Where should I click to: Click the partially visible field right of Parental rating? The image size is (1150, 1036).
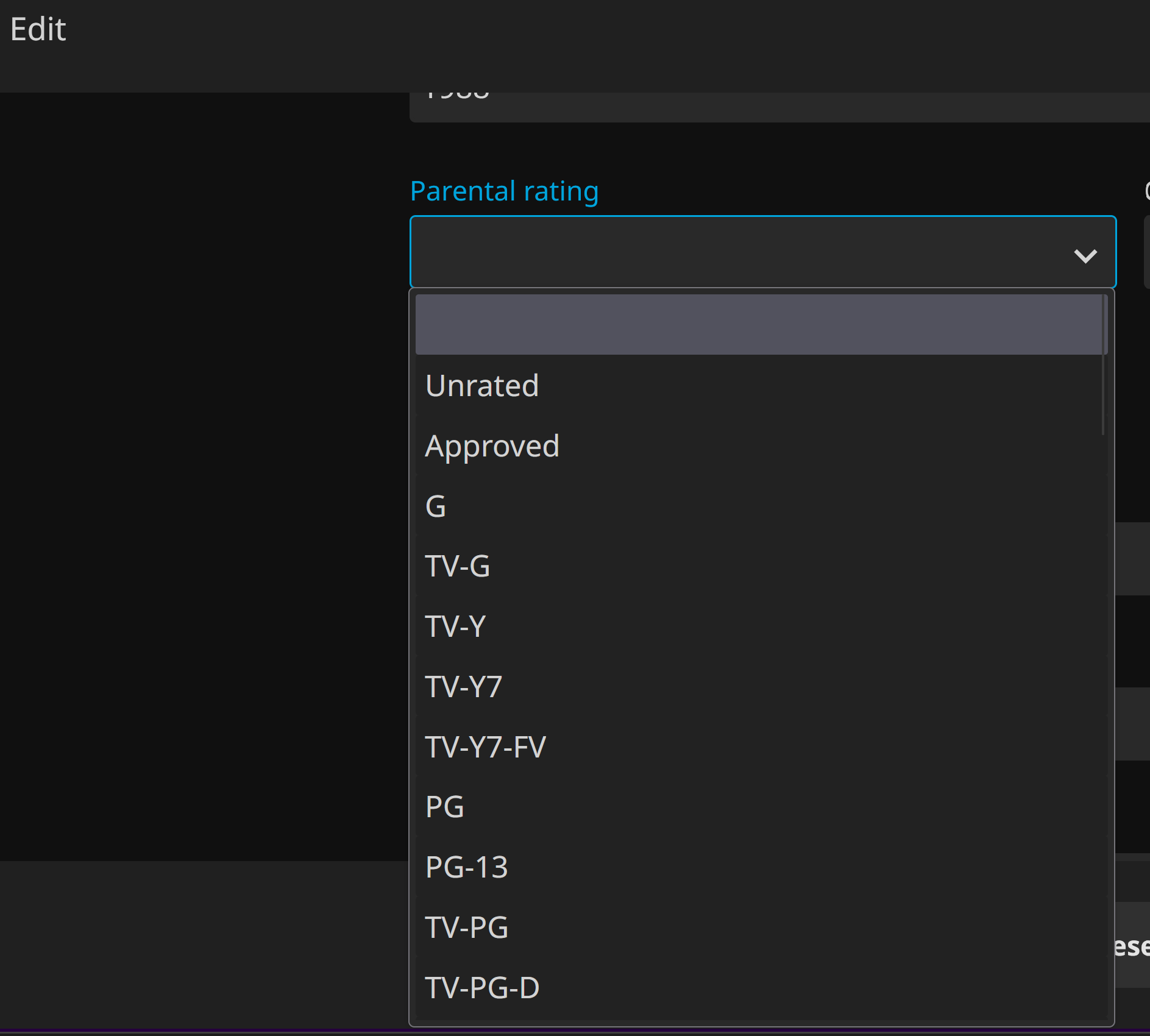pyautogui.click(x=1146, y=252)
